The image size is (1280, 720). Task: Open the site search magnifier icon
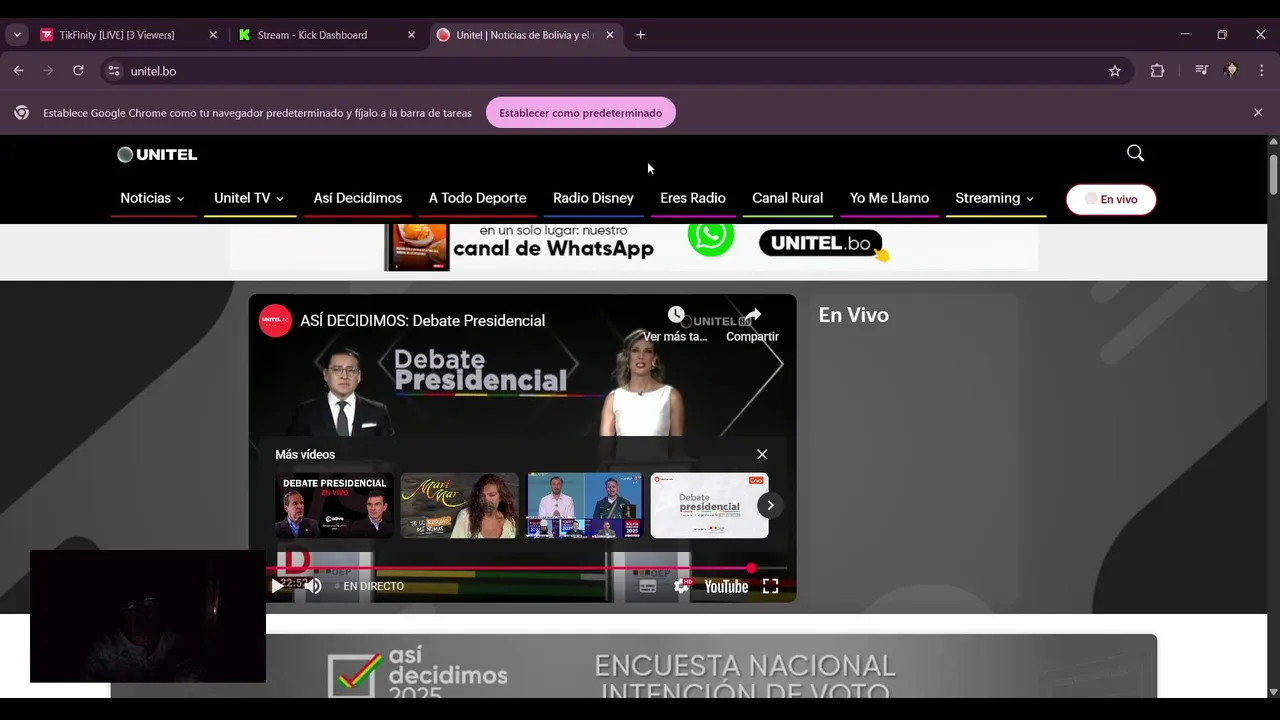[x=1135, y=153]
